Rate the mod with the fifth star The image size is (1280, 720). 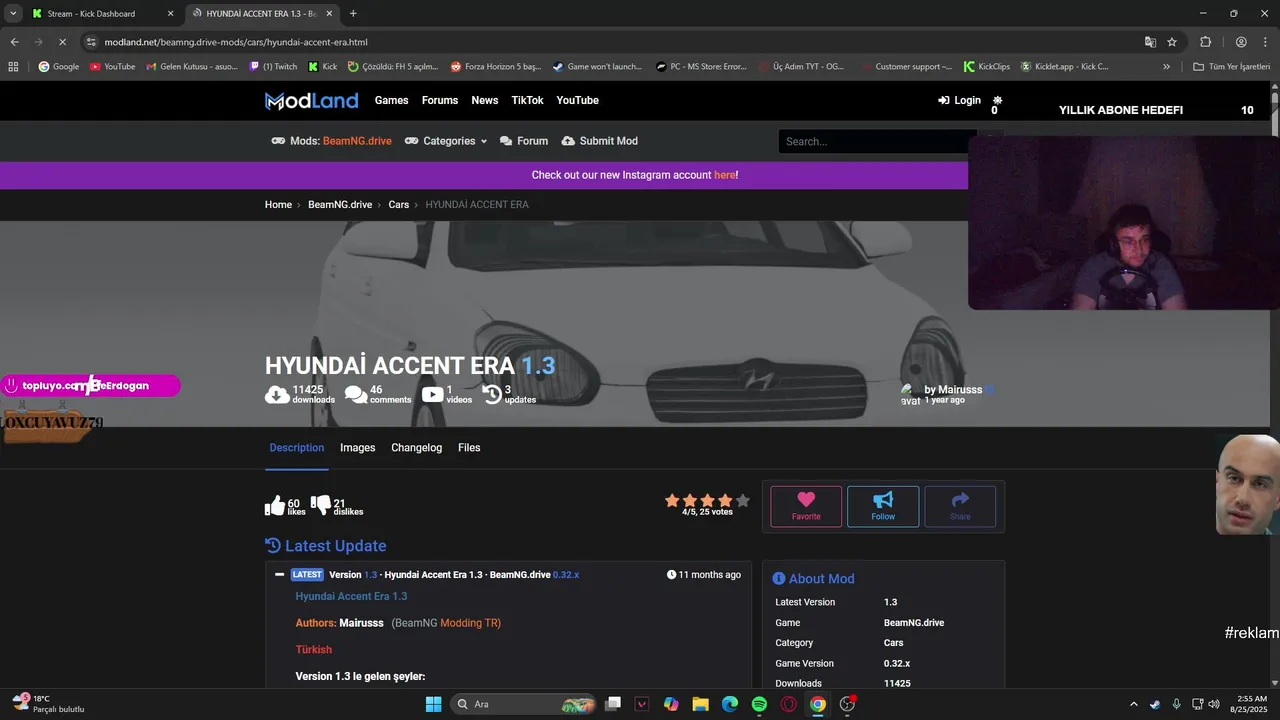click(742, 500)
